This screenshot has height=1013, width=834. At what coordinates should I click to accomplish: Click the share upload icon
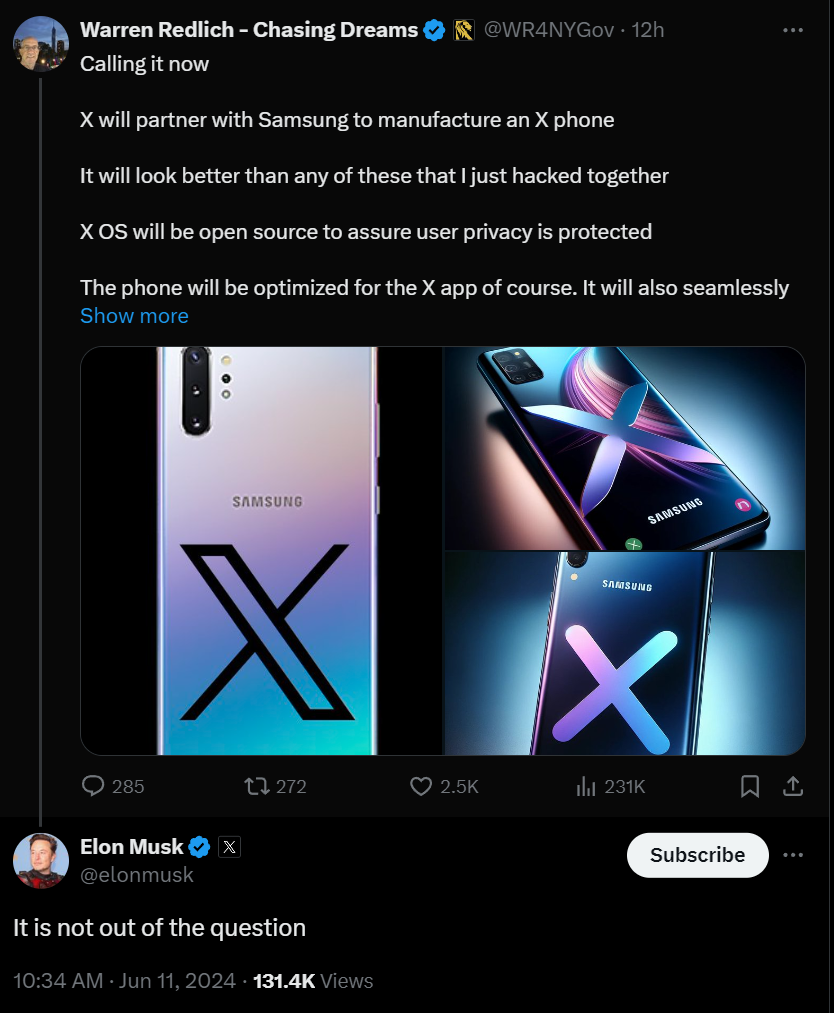[x=793, y=787]
